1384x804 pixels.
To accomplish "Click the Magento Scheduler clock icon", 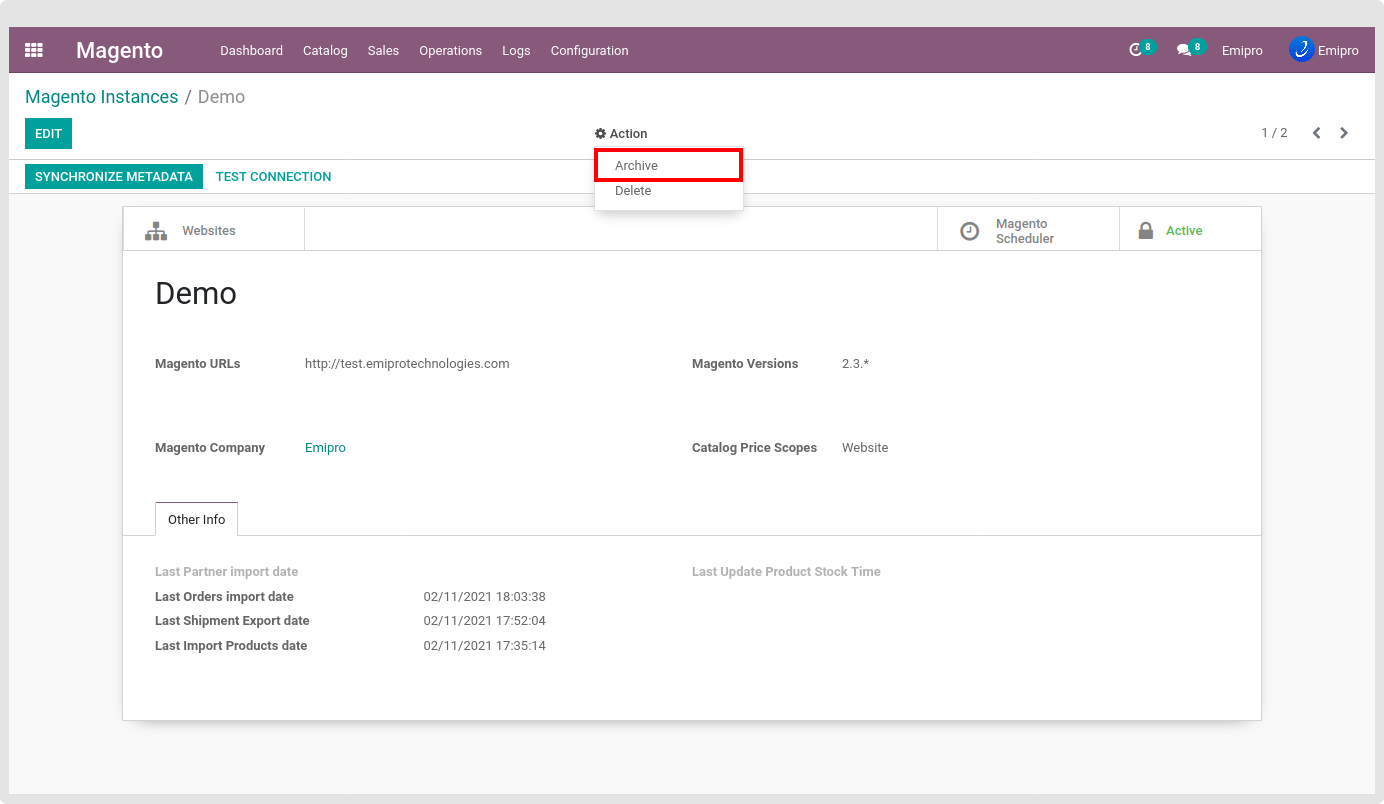I will click(969, 231).
